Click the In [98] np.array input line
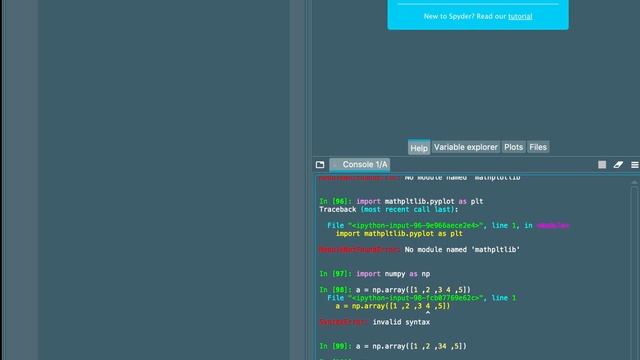The width and height of the screenshot is (640, 360). (x=395, y=290)
